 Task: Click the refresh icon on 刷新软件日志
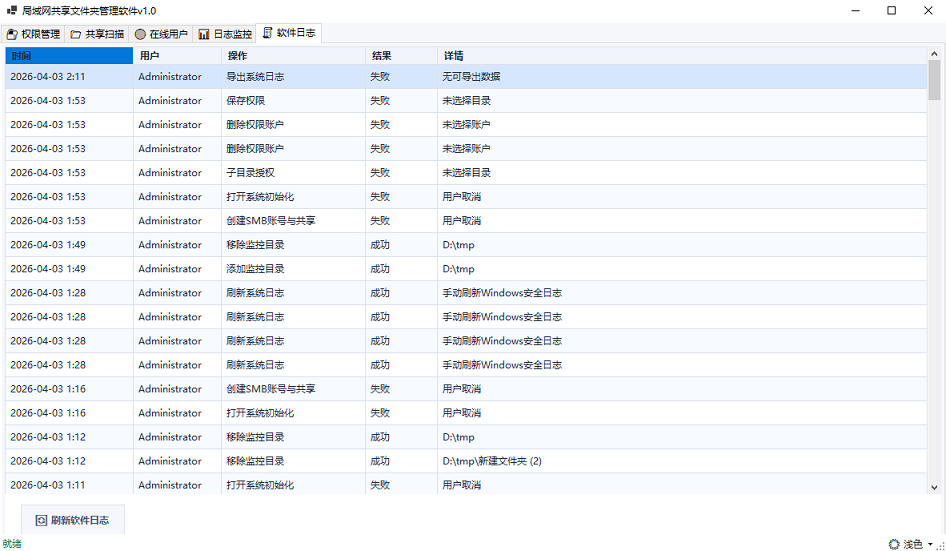[41, 520]
